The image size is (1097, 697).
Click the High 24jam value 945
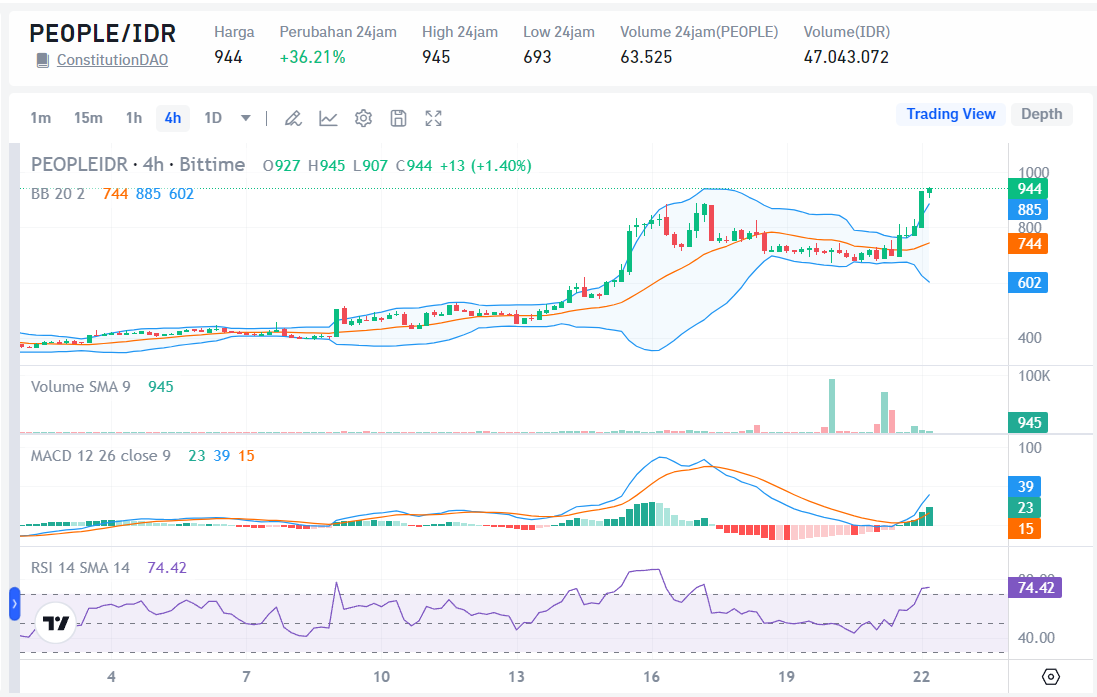(x=436, y=57)
